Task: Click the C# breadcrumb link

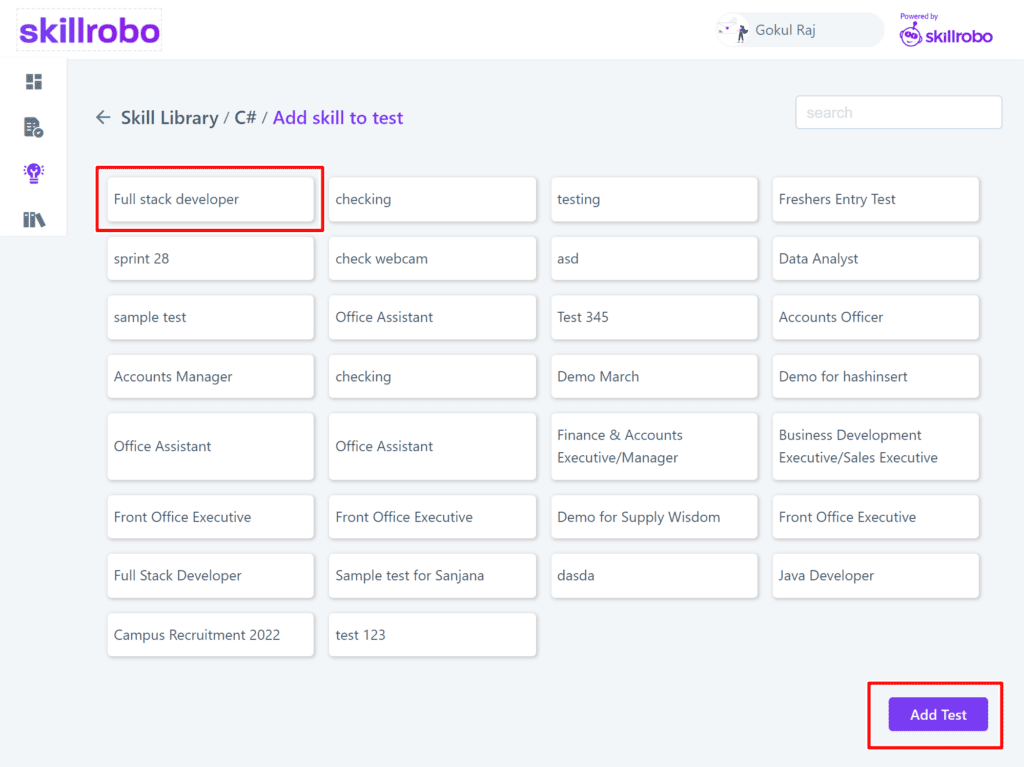Action: click(245, 118)
